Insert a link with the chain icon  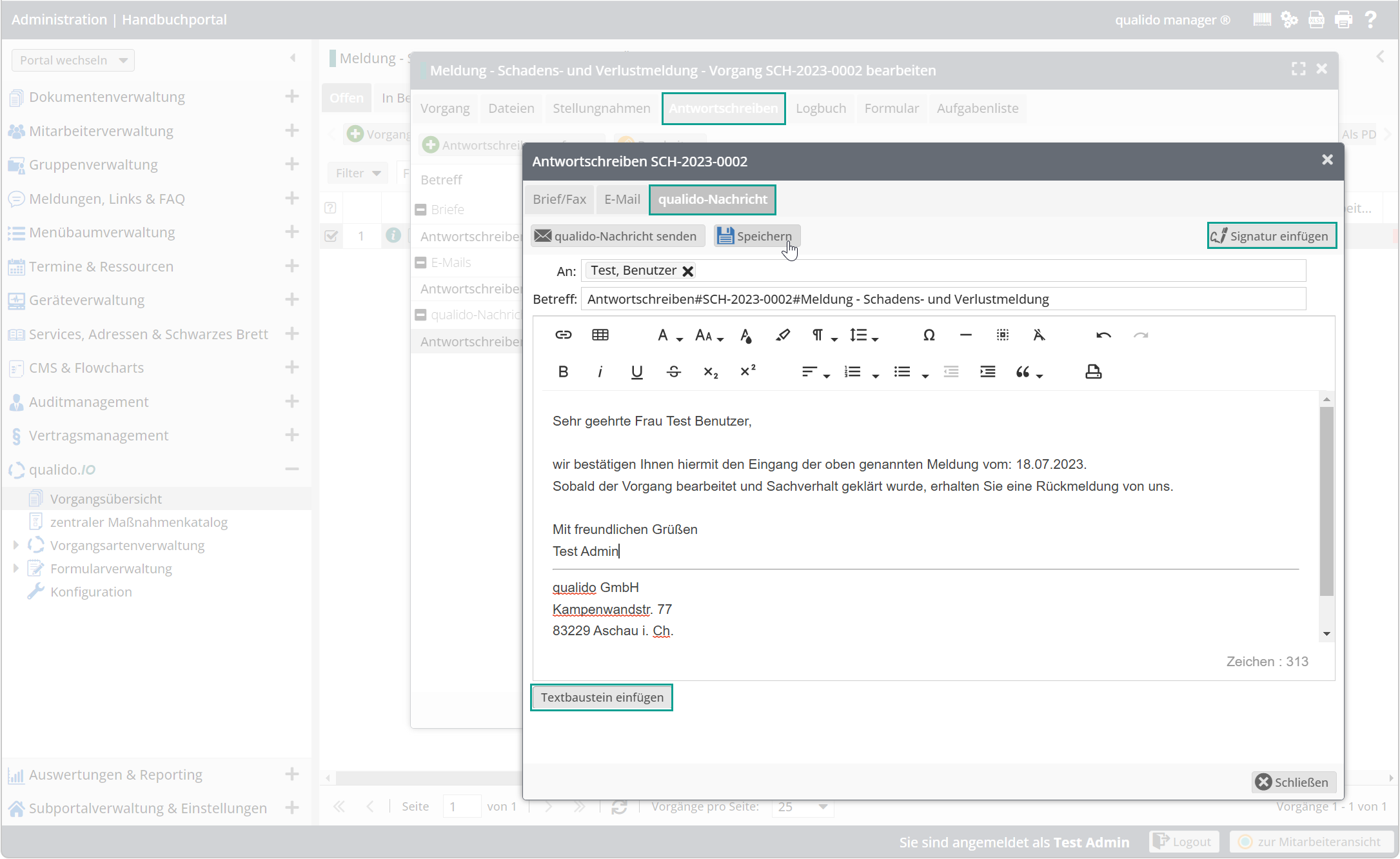(x=563, y=335)
